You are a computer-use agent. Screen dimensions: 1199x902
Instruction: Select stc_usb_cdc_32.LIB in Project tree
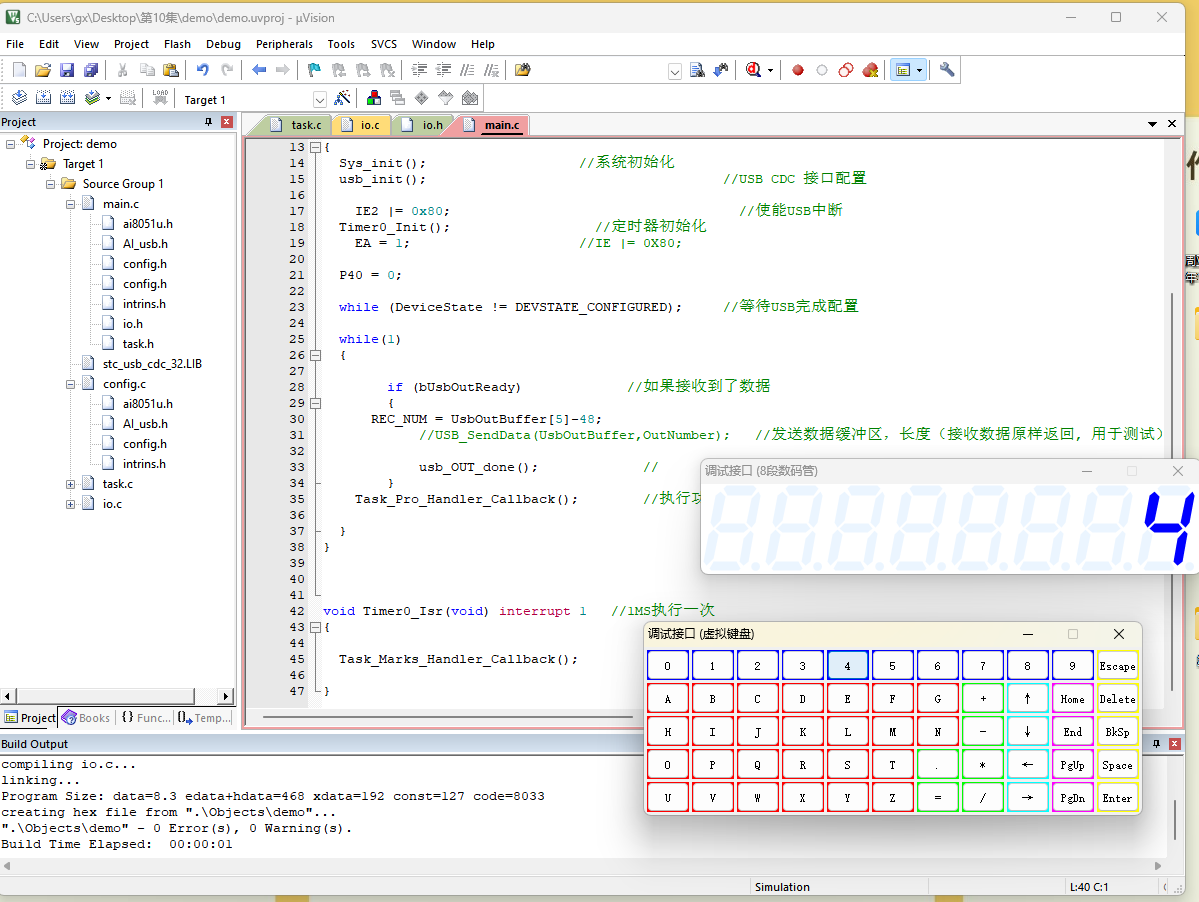[152, 364]
